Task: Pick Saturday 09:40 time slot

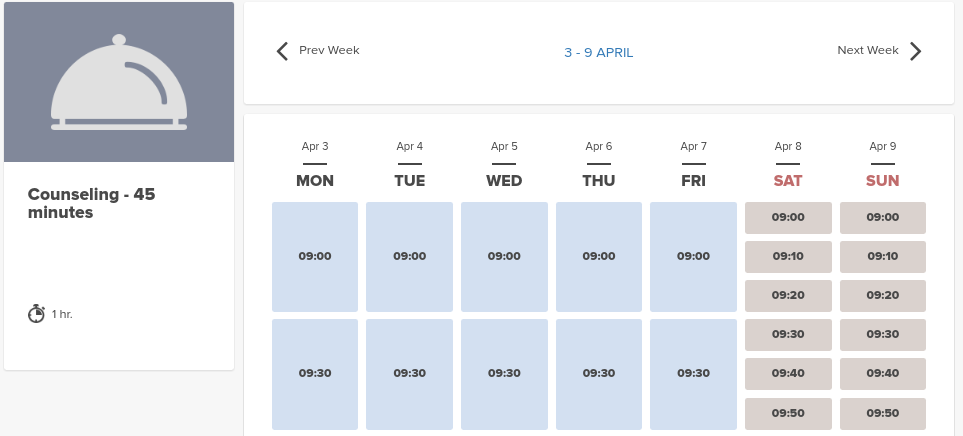Action: (788, 373)
